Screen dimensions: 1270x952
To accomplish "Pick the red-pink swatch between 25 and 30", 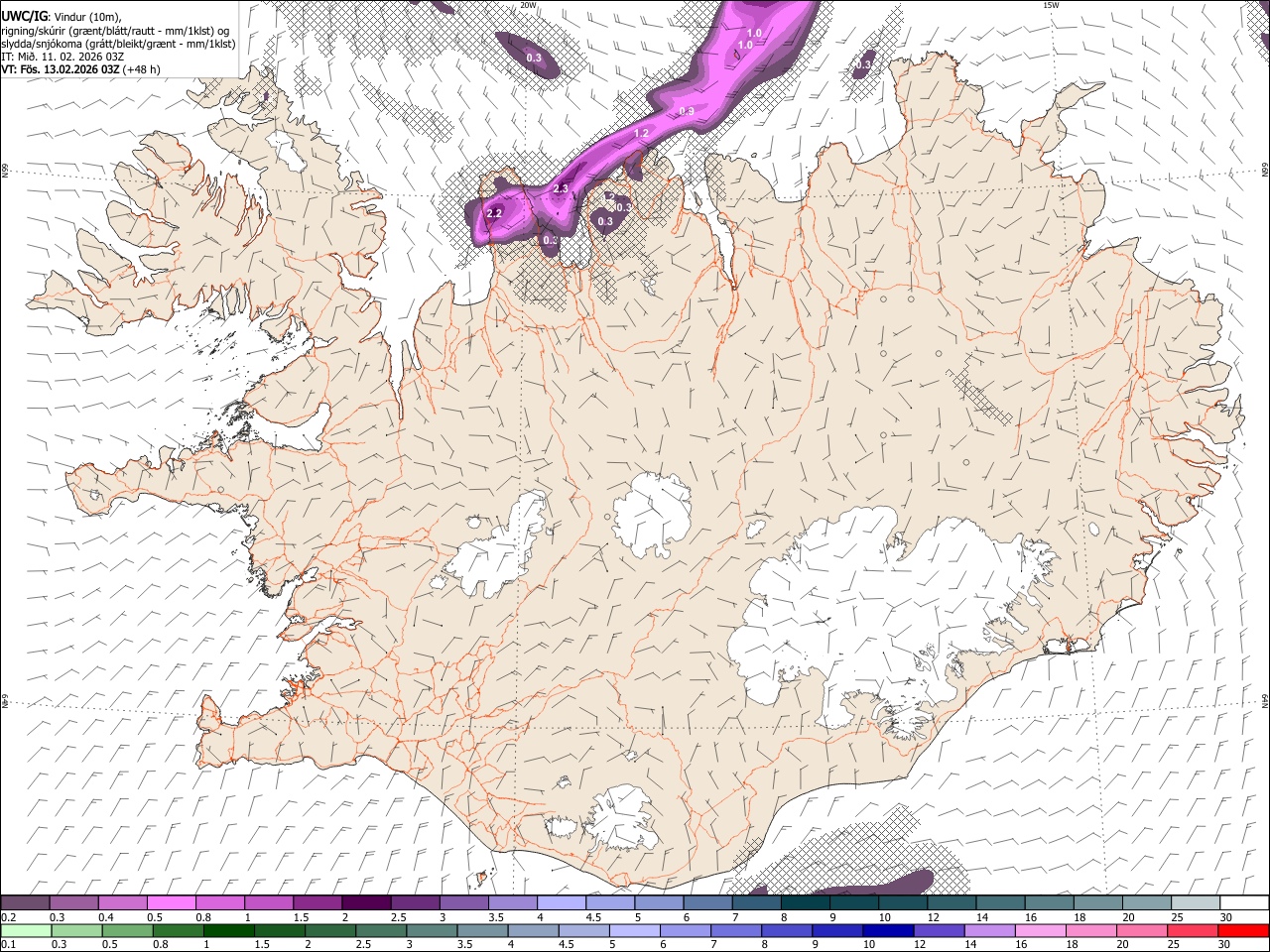I will [1193, 930].
